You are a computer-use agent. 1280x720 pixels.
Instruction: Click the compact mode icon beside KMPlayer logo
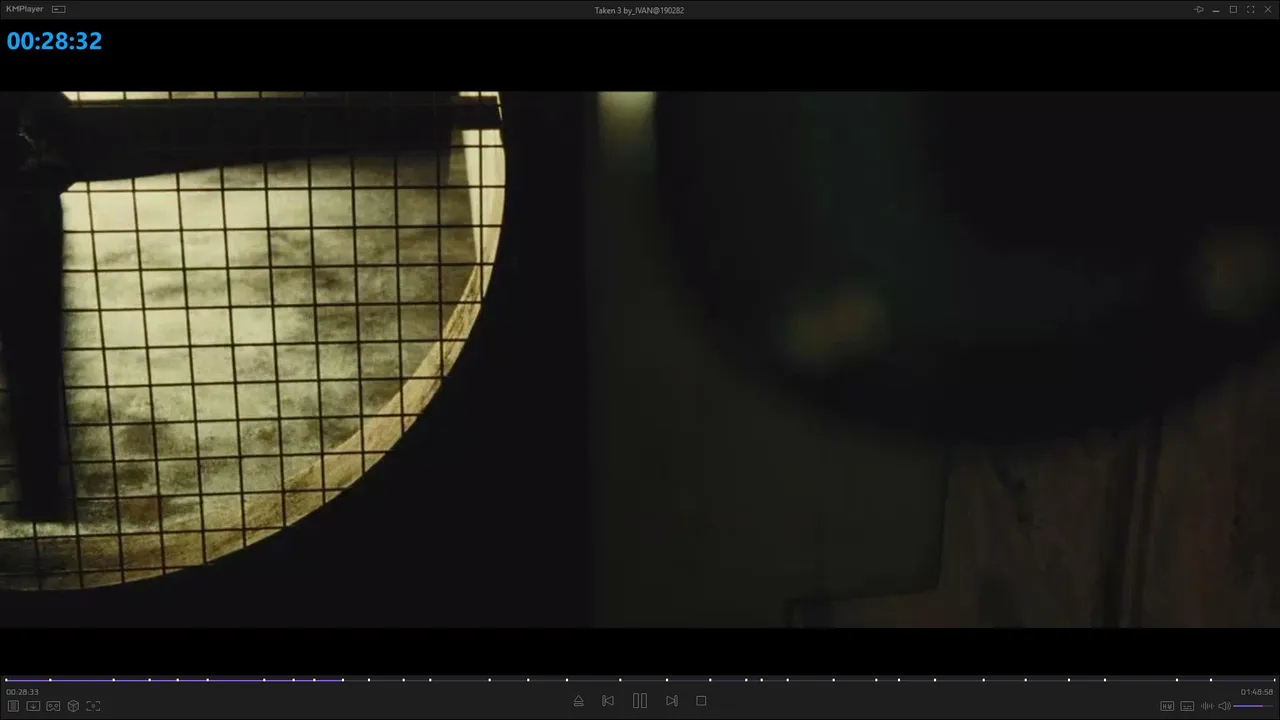click(59, 9)
